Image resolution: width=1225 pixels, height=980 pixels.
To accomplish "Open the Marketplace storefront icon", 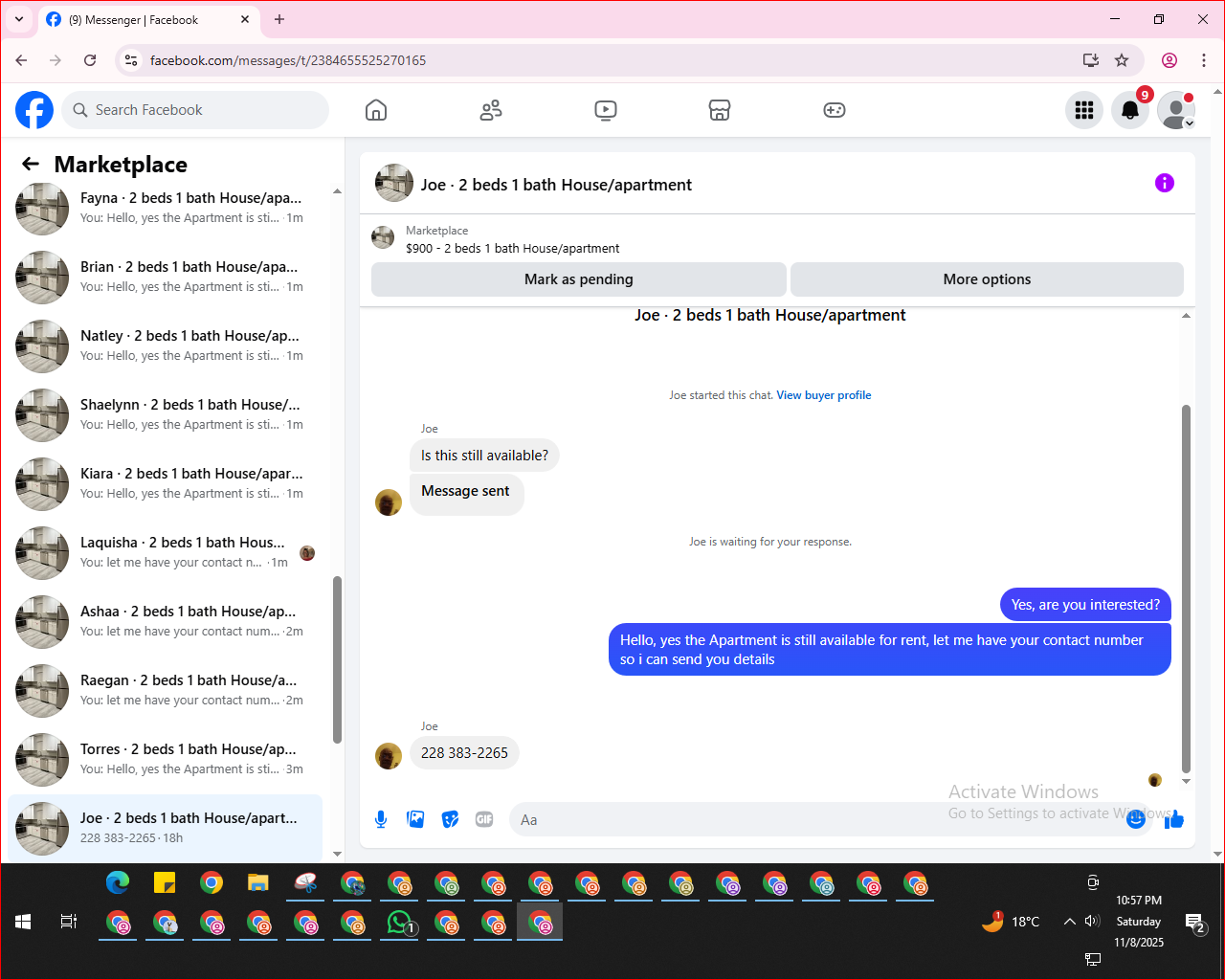I will pos(720,110).
